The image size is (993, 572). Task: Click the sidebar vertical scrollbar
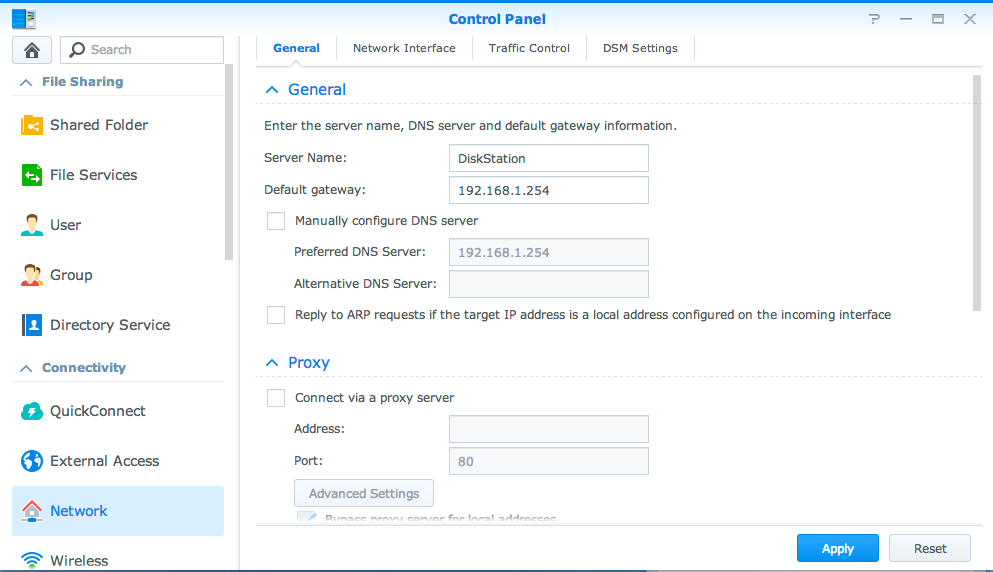point(229,162)
